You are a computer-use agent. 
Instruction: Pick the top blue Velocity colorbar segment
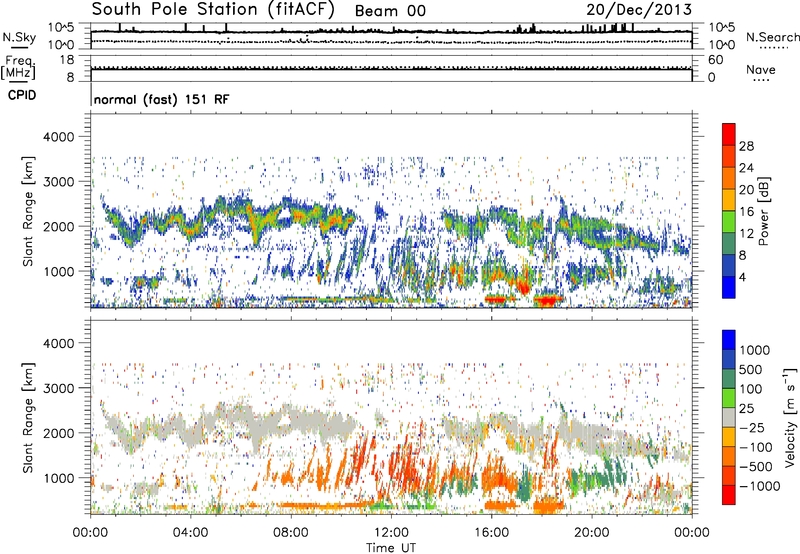click(x=729, y=340)
